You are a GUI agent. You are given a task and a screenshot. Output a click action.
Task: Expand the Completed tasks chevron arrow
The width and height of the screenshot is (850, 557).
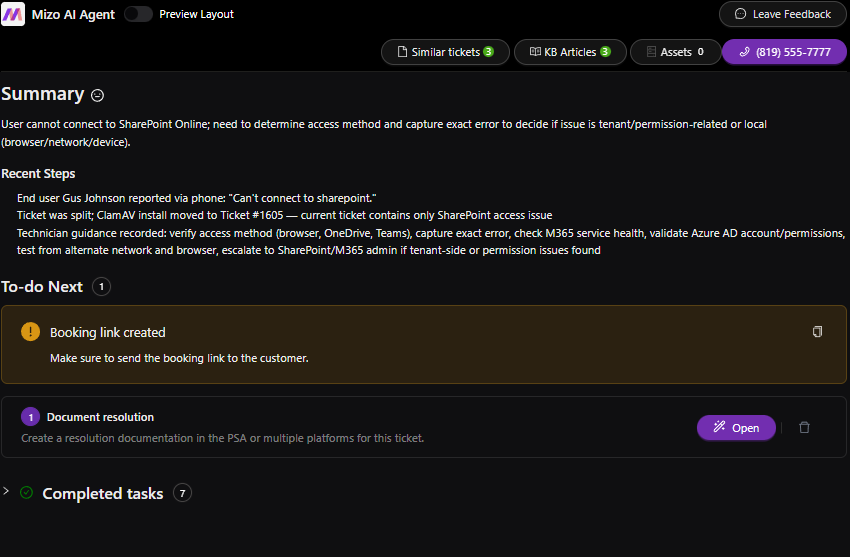pyautogui.click(x=7, y=492)
